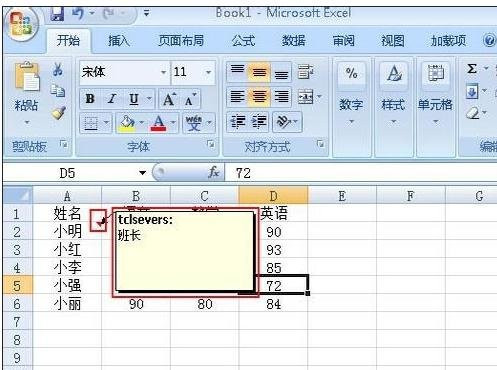Select the Format Painter brush icon
The image size is (497, 370).
click(x=59, y=113)
